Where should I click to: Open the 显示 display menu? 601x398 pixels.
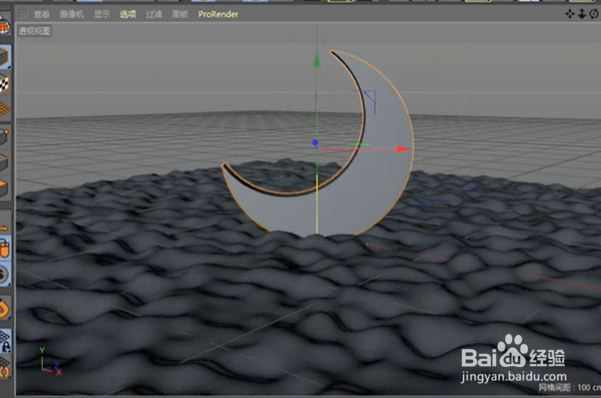click(x=102, y=14)
